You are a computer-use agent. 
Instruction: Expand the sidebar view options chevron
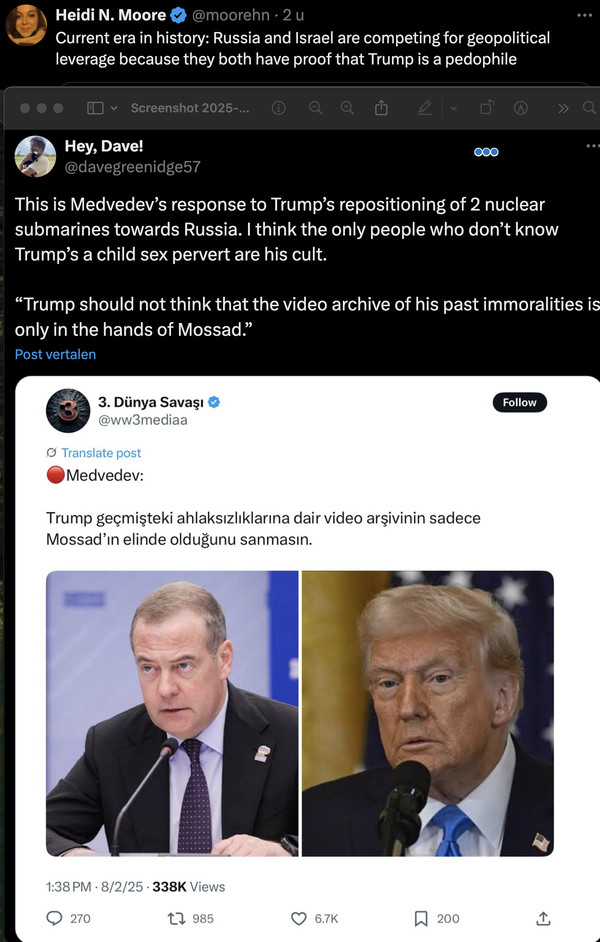(114, 108)
